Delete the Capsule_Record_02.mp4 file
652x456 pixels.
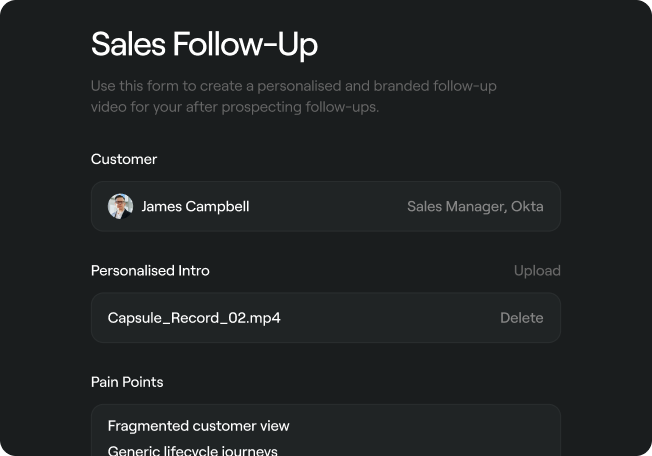521,318
